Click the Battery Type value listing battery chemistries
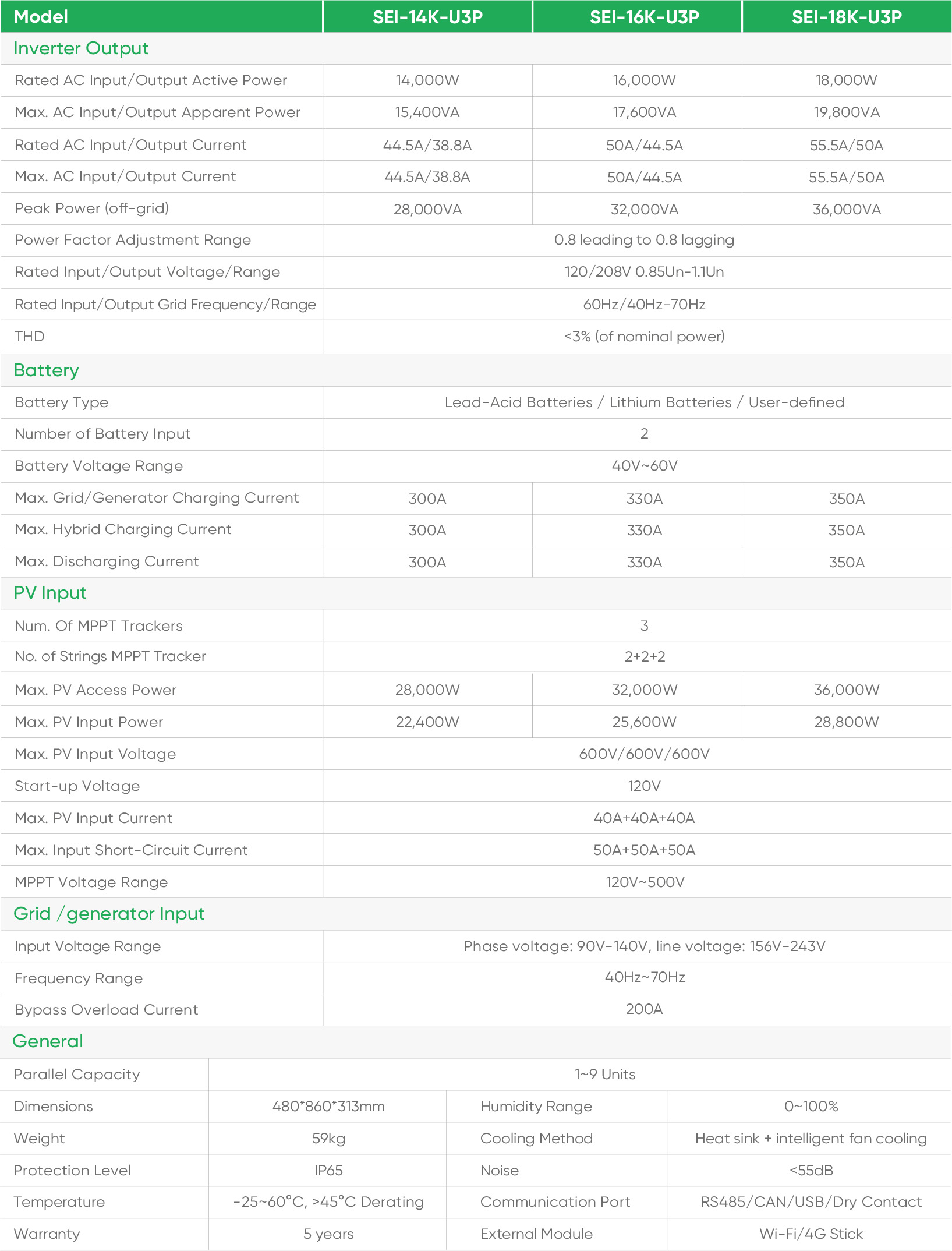Image resolution: width=952 pixels, height=1251 pixels. tap(644, 402)
